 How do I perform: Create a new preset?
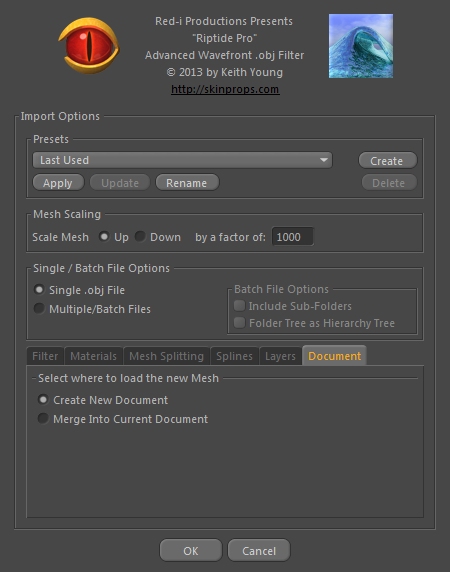click(387, 161)
